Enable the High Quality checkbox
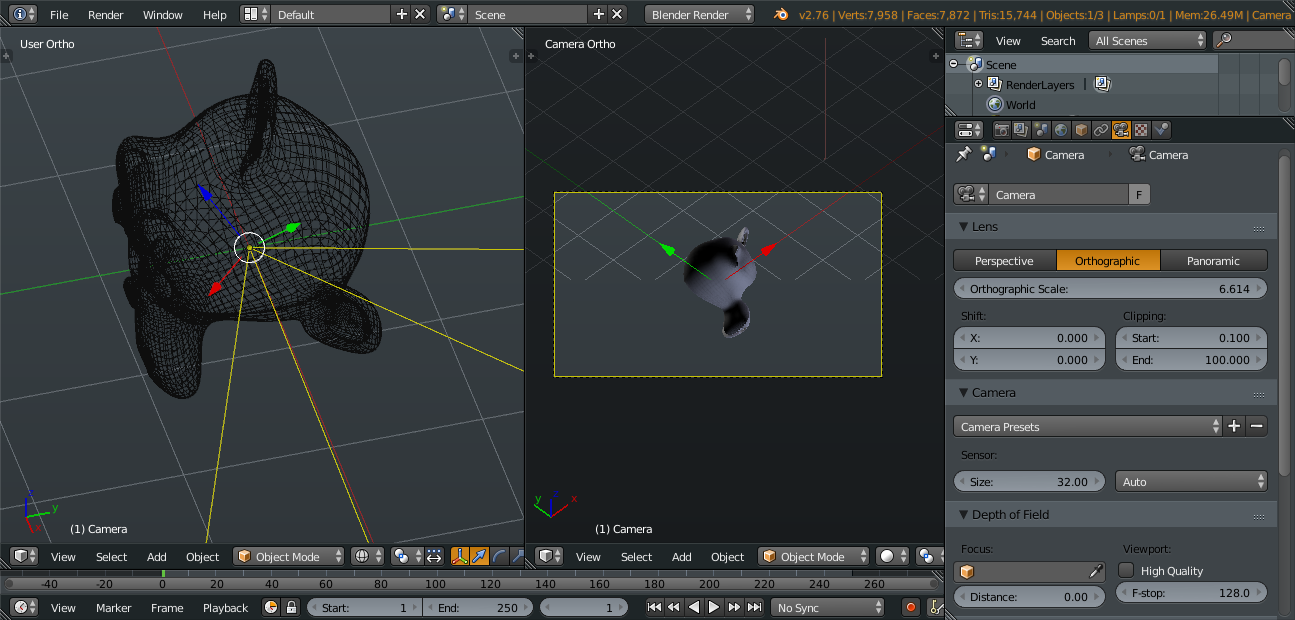The image size is (1295, 620). coord(1126,570)
